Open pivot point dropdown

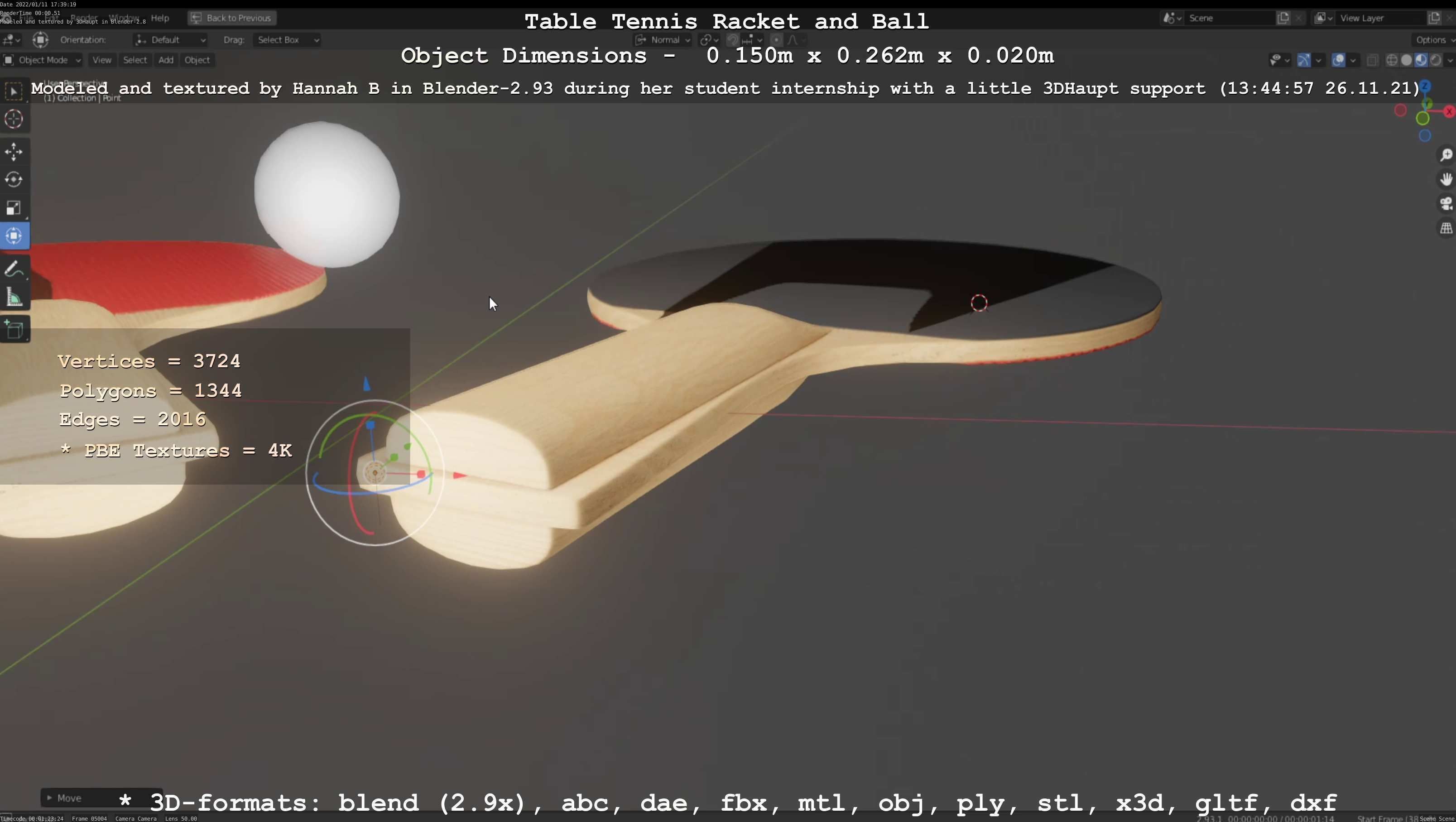pos(709,39)
